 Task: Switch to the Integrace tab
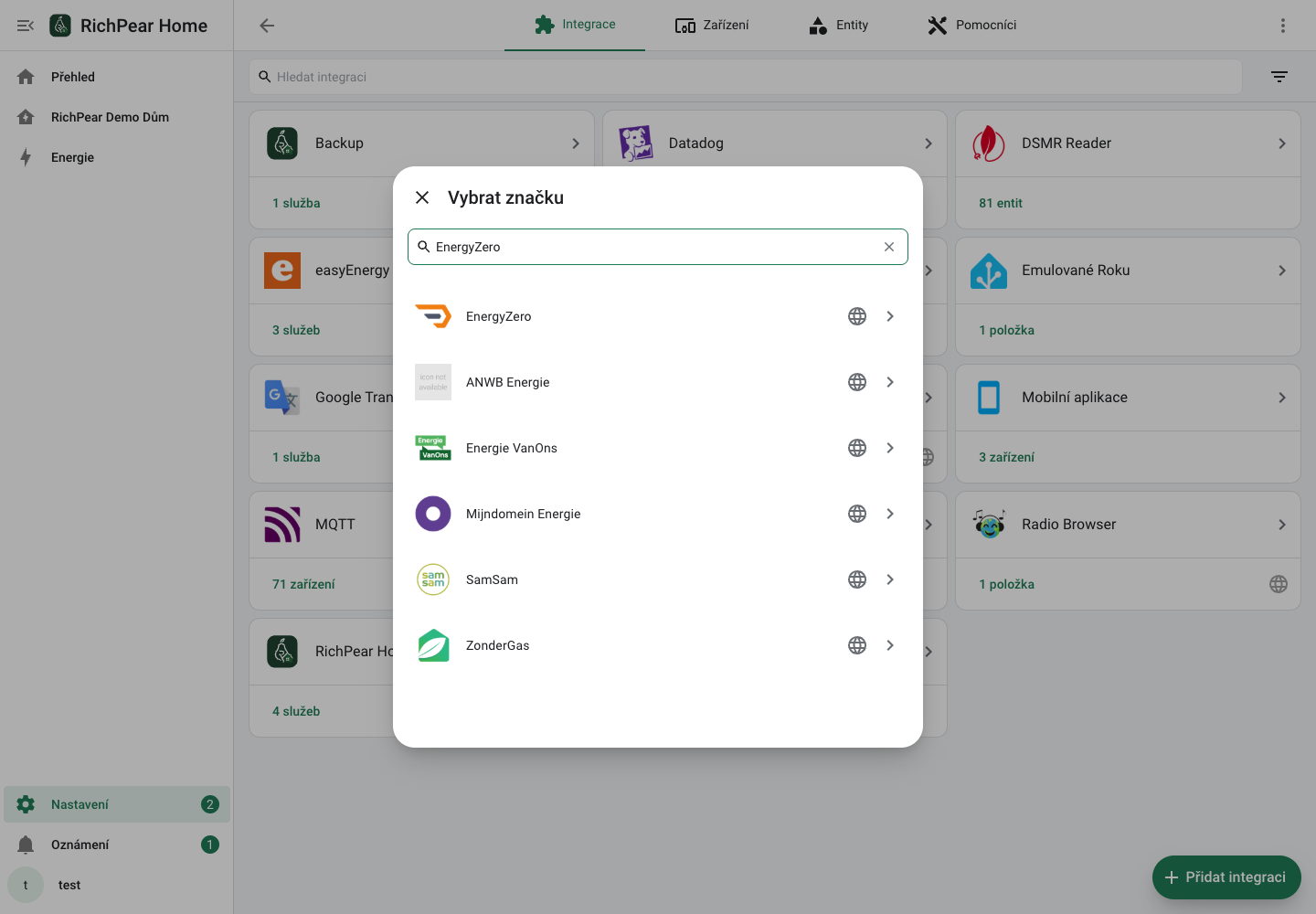pyautogui.click(x=575, y=25)
